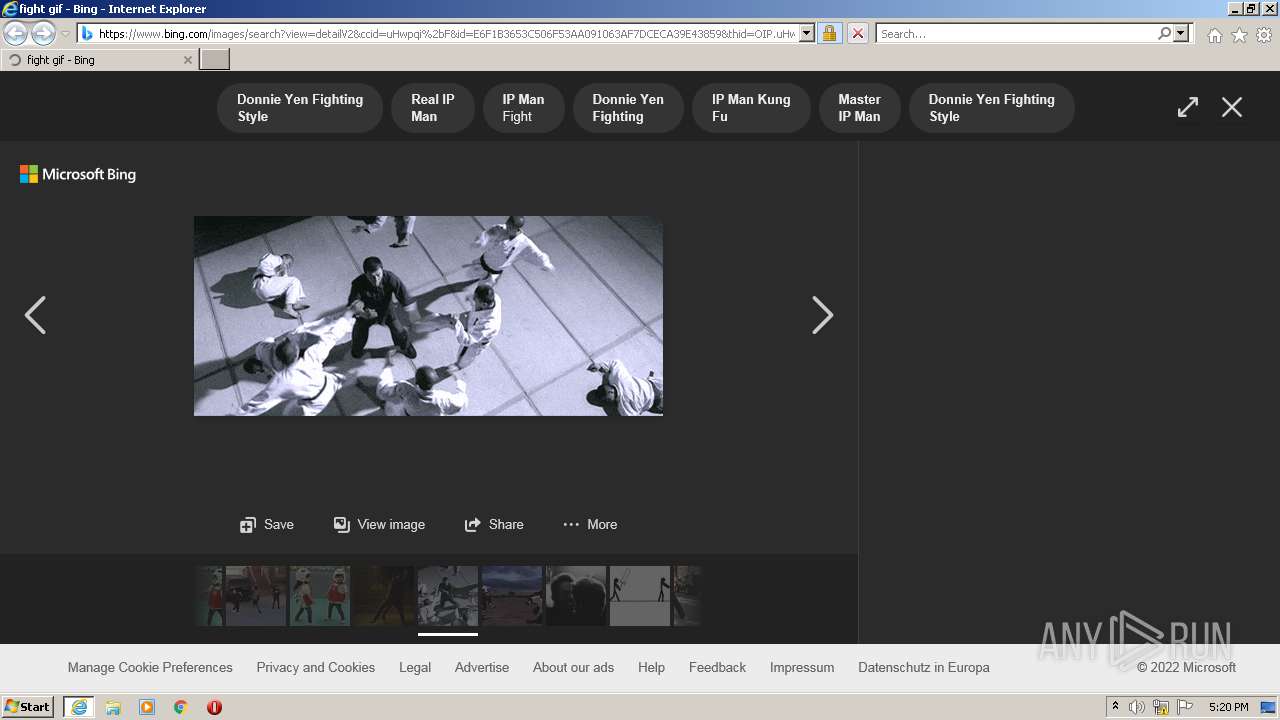Open the Legal link
The image size is (1280, 720).
tap(415, 667)
